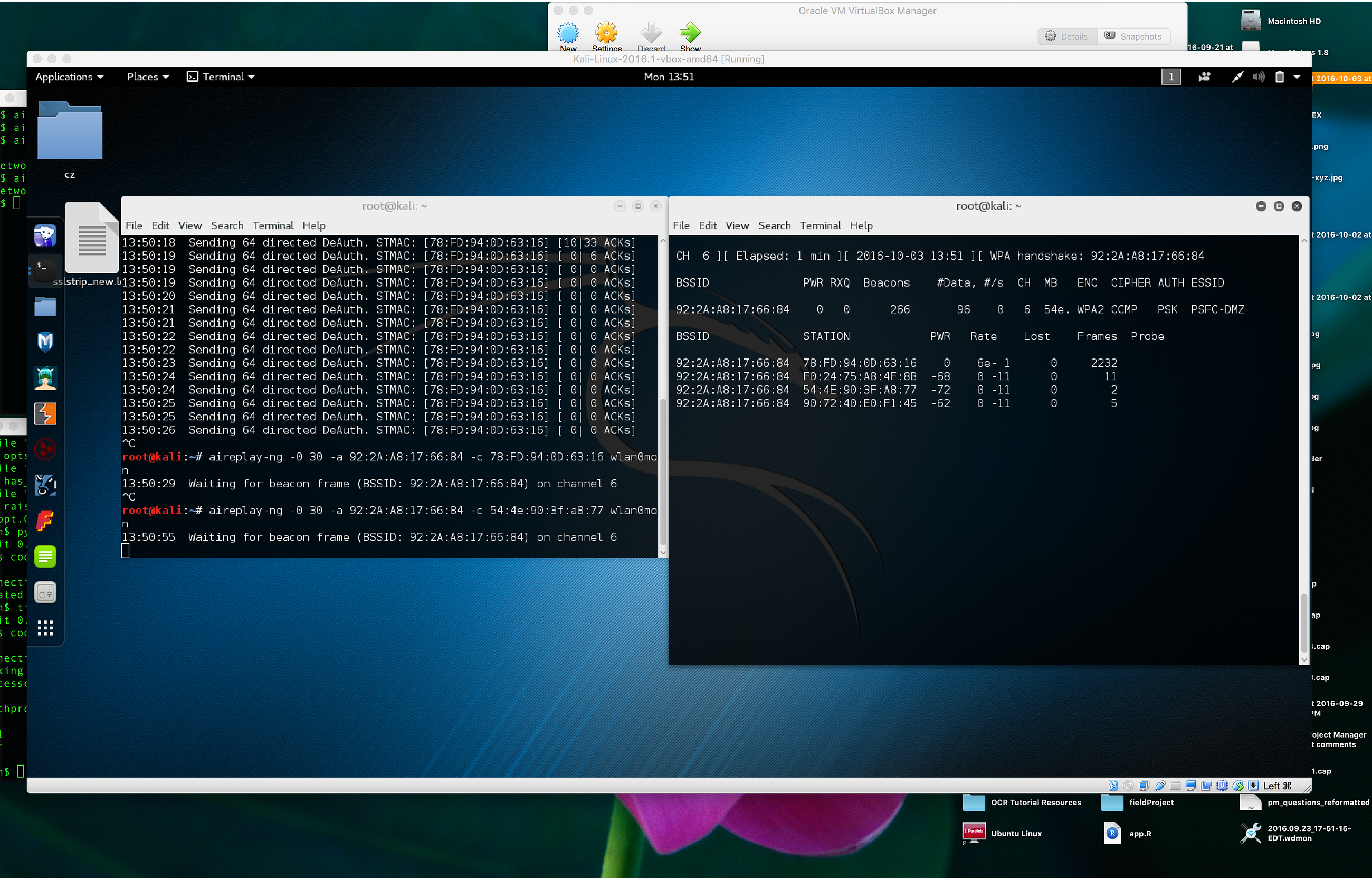Launch Metasploit from the Kali dock

(45, 342)
